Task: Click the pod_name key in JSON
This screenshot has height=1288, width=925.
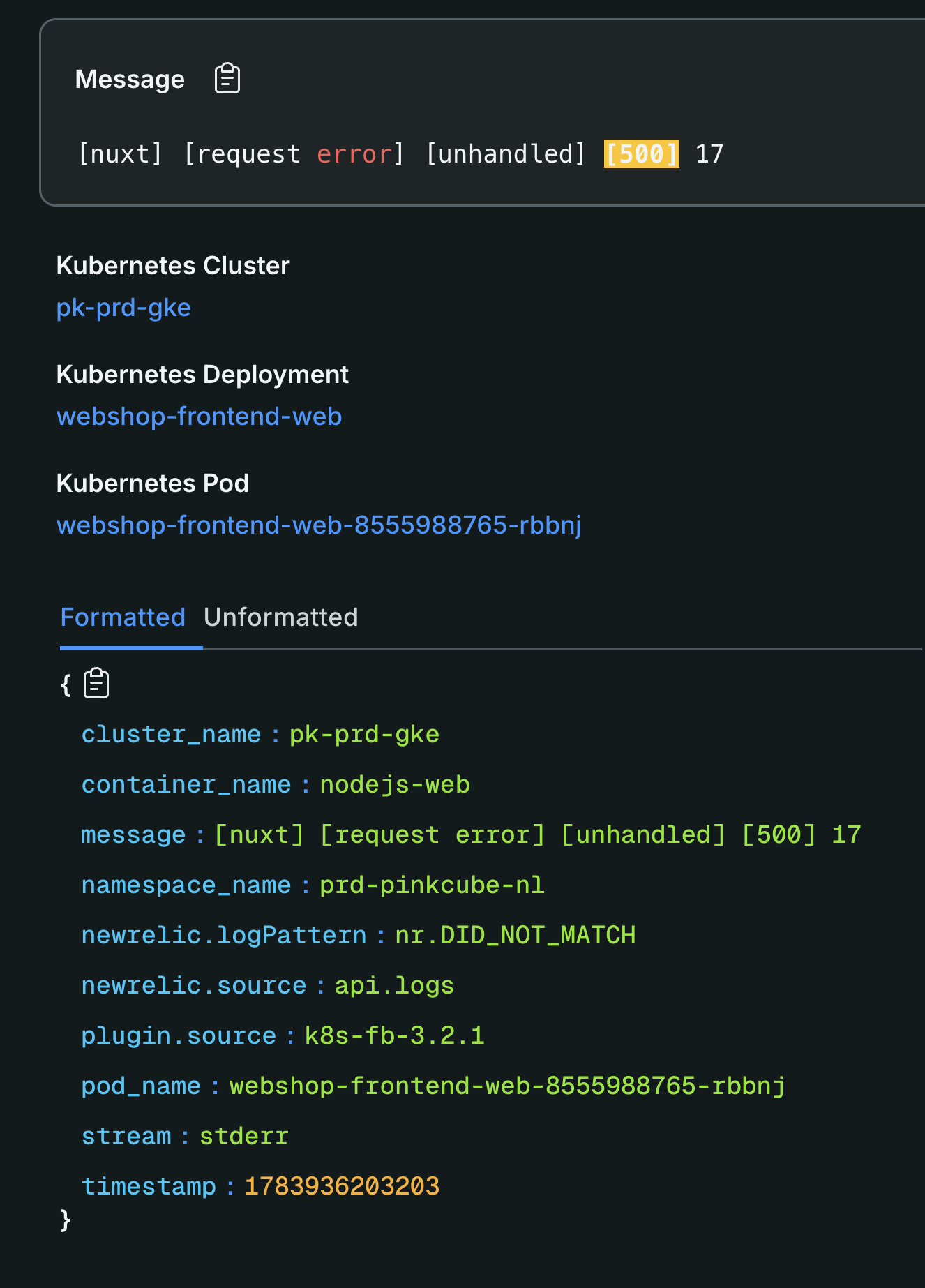Action: pyautogui.click(x=141, y=1086)
